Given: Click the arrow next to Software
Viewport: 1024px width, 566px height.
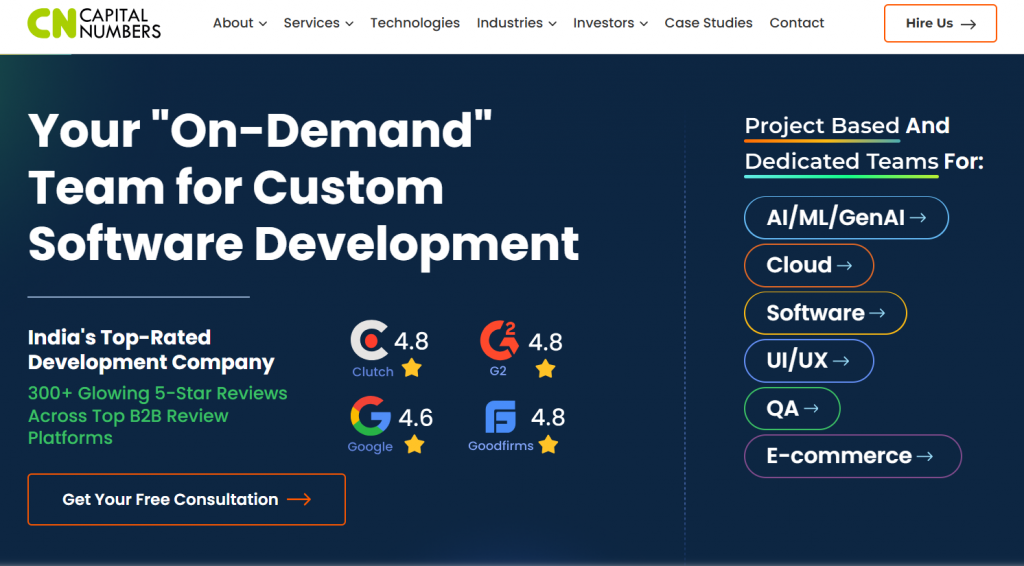Looking at the screenshot, I should tap(877, 313).
